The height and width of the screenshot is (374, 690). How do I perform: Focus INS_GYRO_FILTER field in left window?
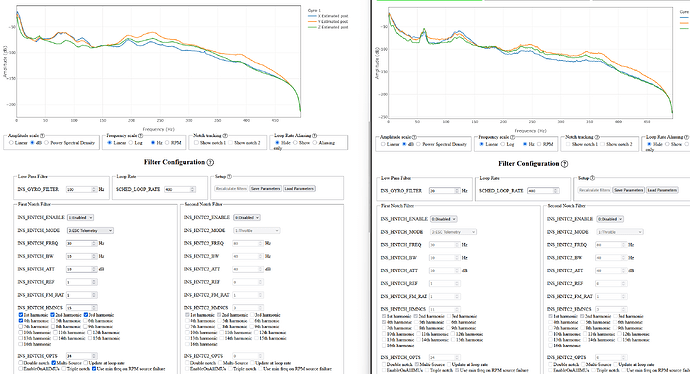click(x=81, y=190)
